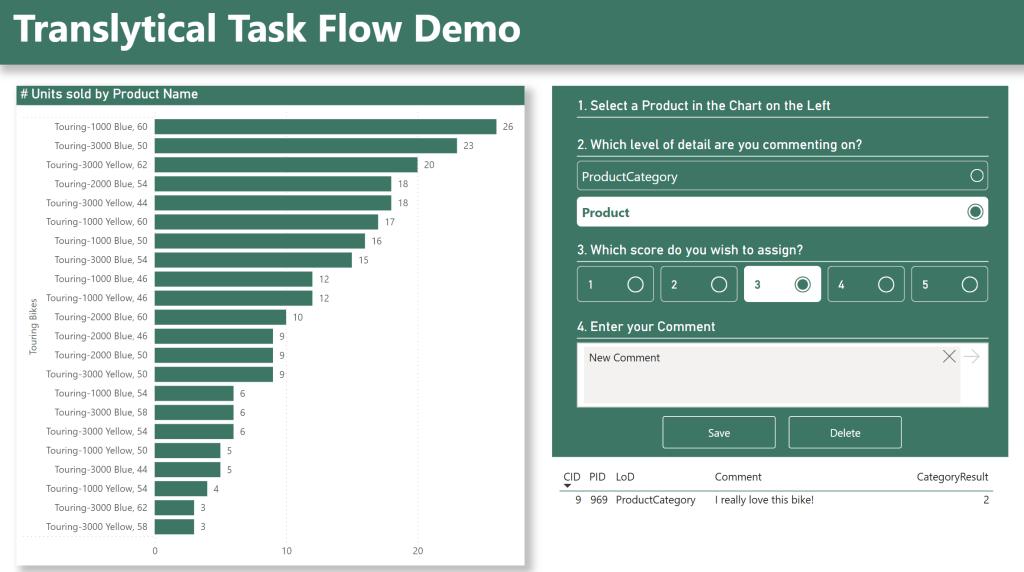Viewport: 1024px width, 572px height.
Task: Click the Touring-2000 Blue, 60 bar
Action: tap(220, 317)
